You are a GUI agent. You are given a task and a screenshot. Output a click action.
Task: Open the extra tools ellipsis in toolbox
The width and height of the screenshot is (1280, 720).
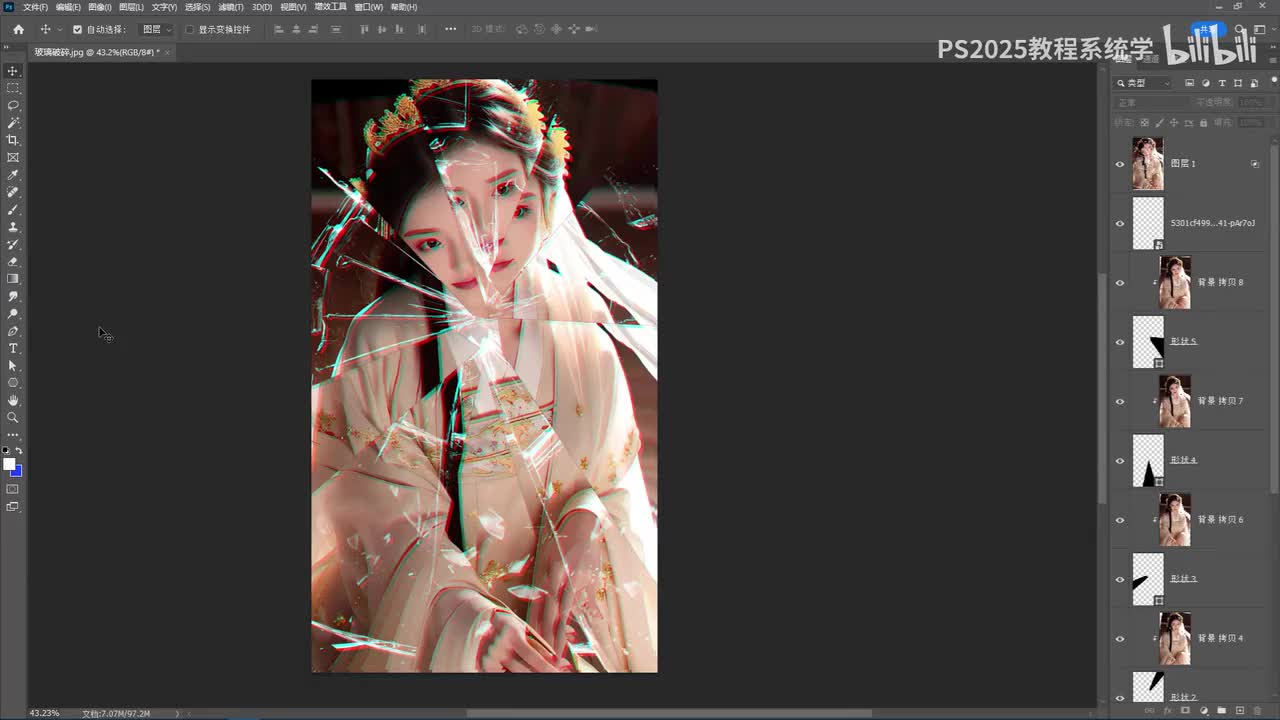[13, 435]
